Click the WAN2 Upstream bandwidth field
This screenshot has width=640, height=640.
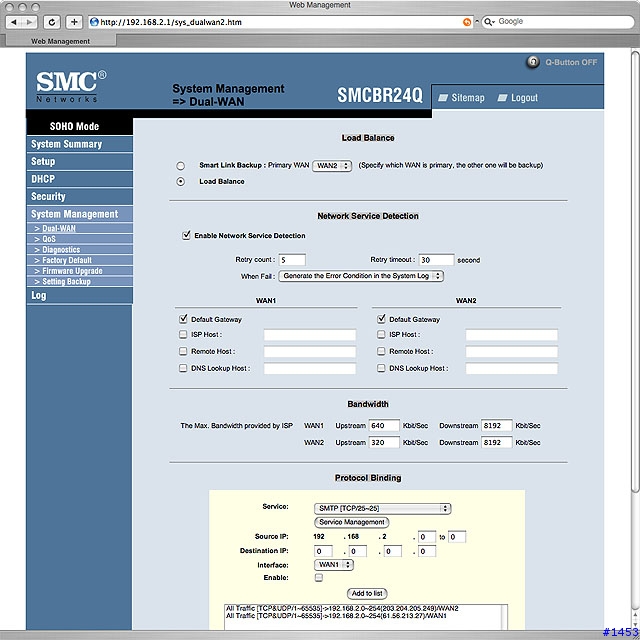pyautogui.click(x=384, y=442)
